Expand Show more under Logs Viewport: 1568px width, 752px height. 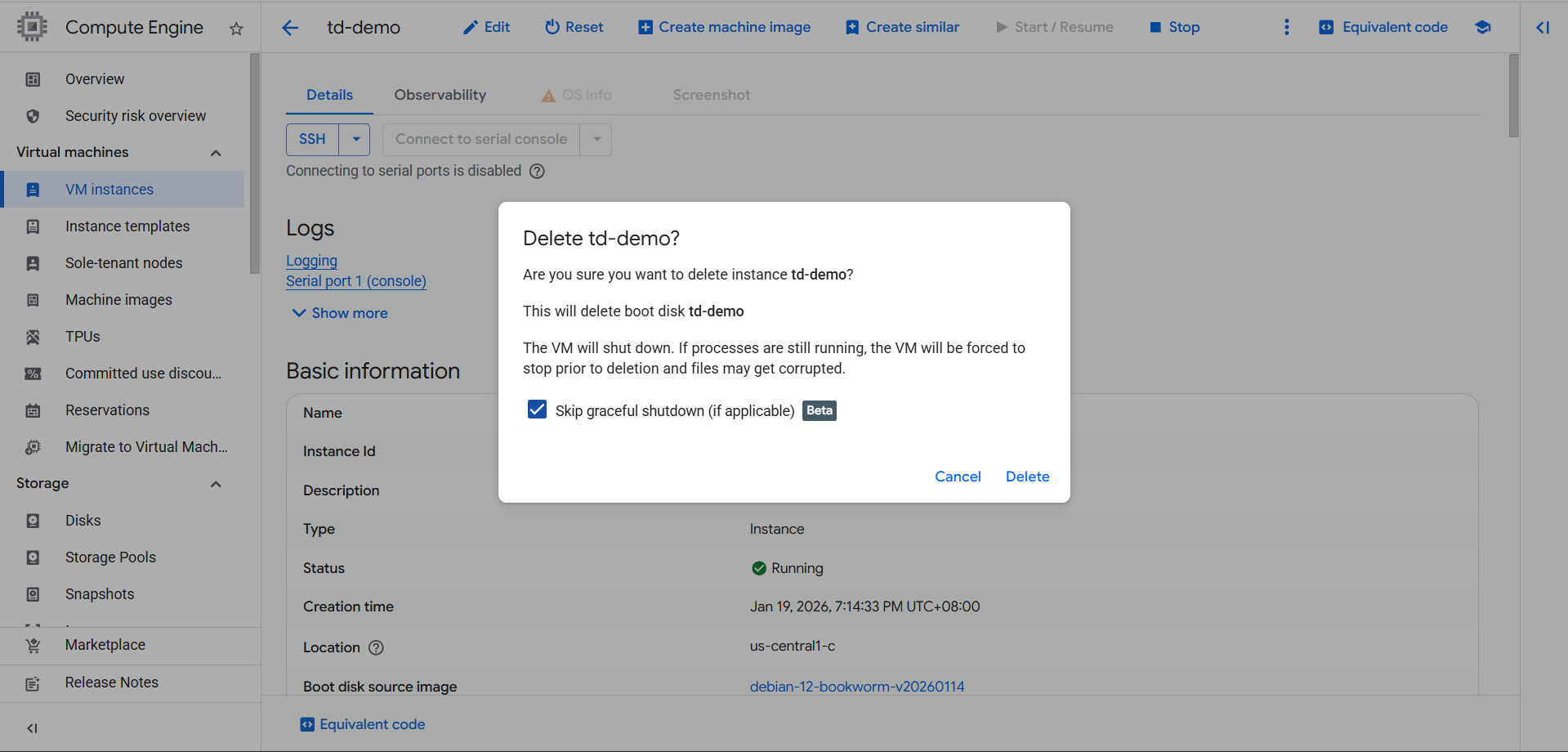point(341,313)
